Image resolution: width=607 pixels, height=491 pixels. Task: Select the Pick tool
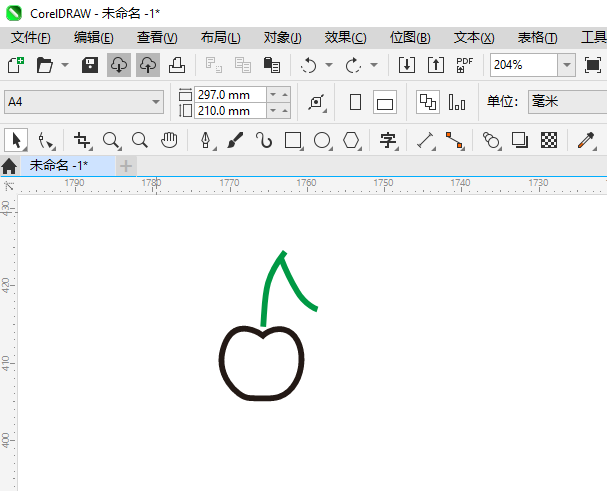coord(16,140)
